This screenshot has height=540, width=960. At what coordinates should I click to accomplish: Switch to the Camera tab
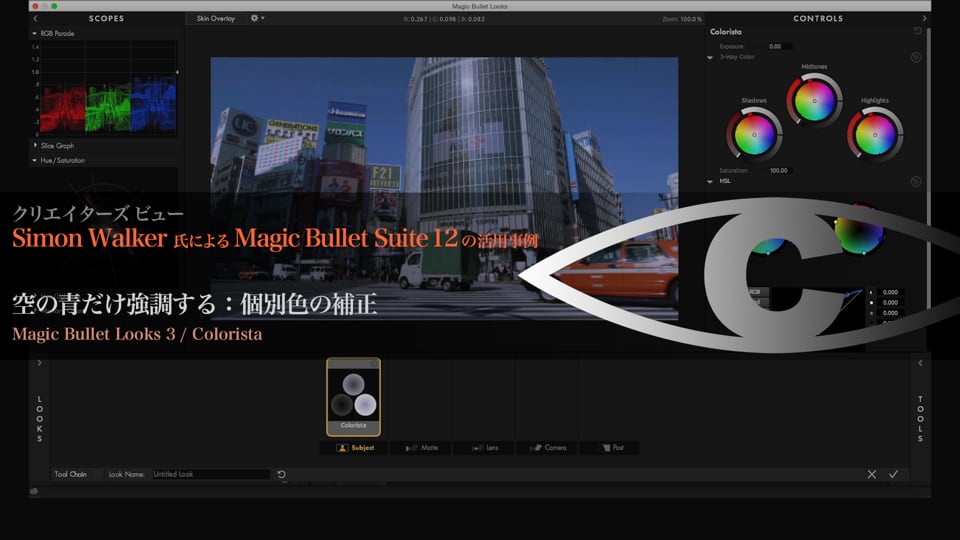[x=547, y=448]
